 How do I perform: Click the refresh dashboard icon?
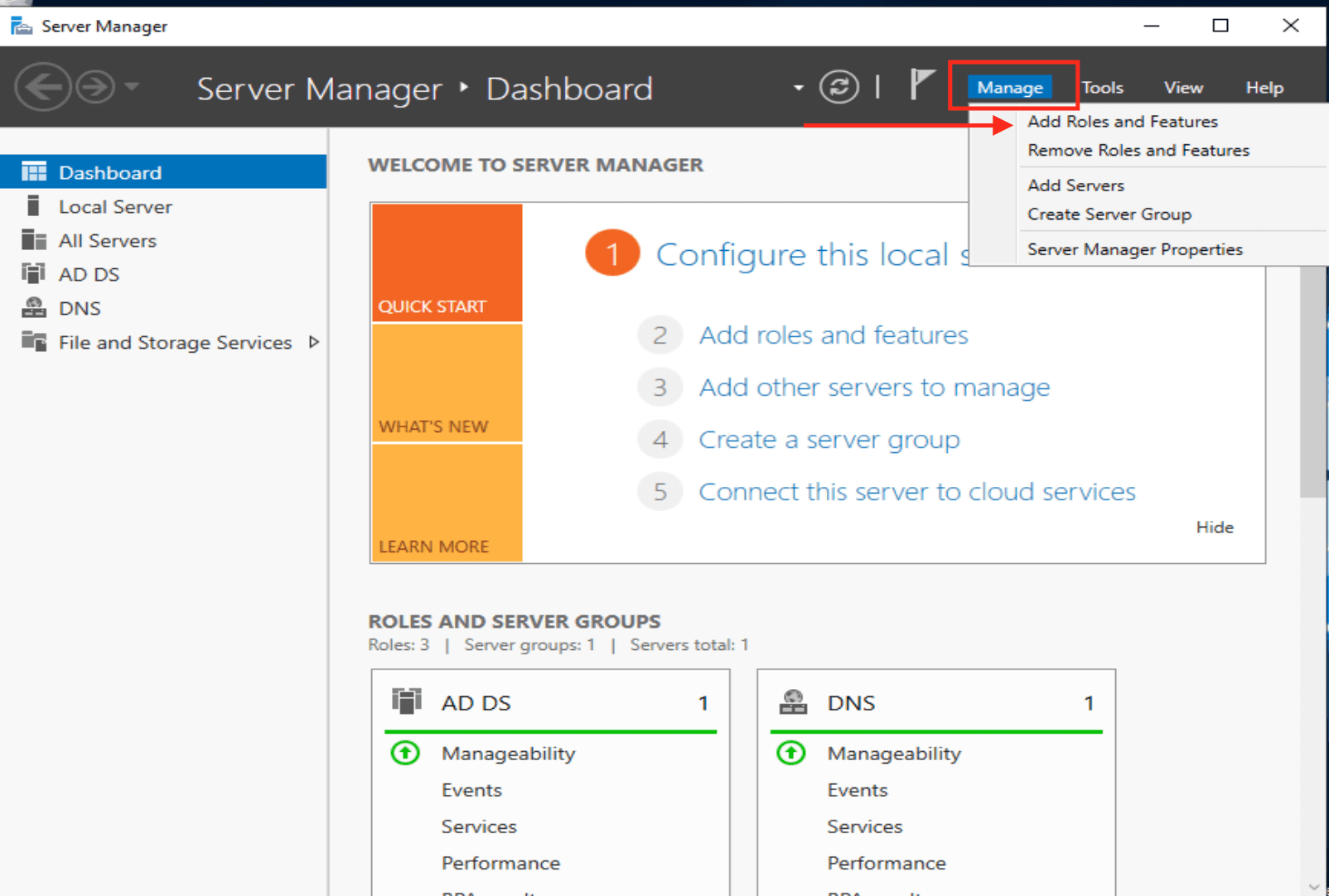[x=838, y=87]
